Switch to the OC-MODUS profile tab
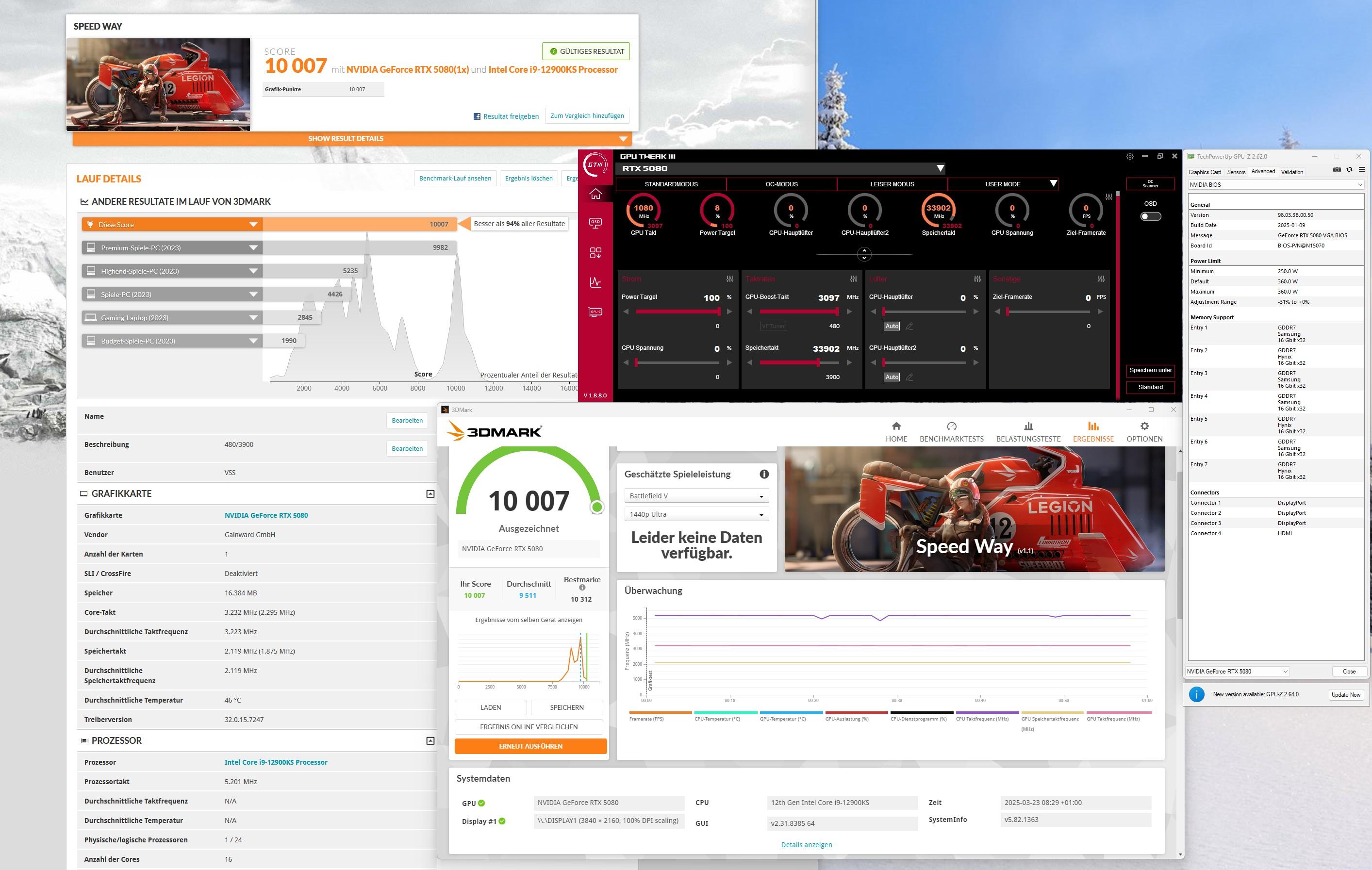Screen dimensions: 1372x870 coord(781,184)
